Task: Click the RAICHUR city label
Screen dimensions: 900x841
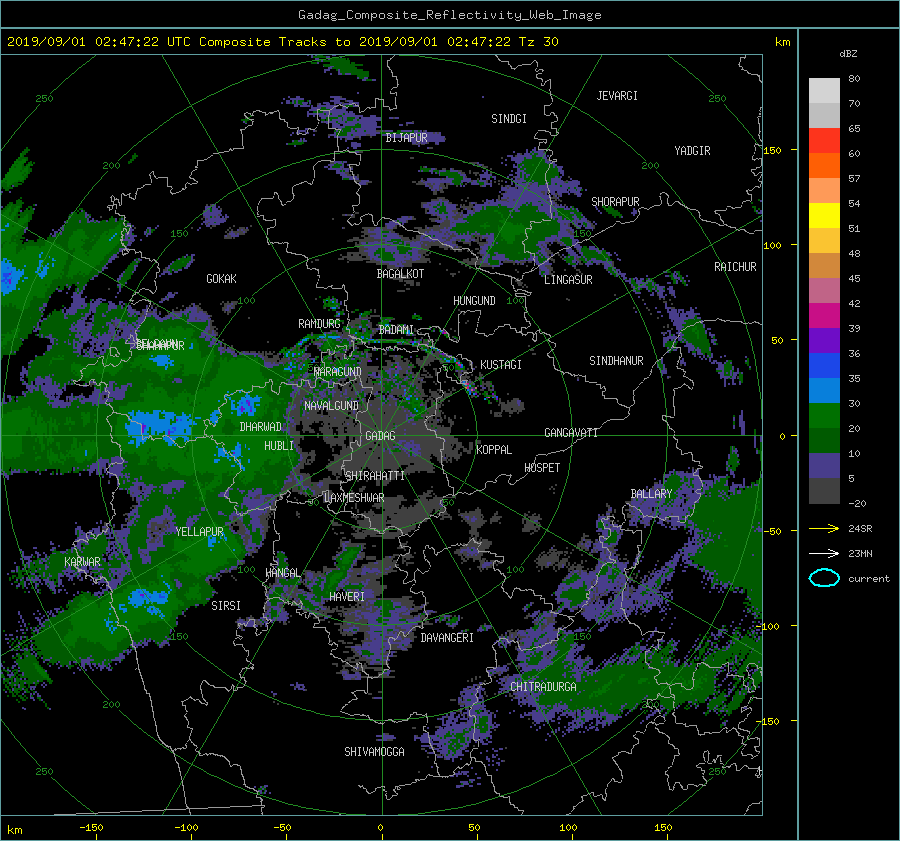Action: (735, 267)
